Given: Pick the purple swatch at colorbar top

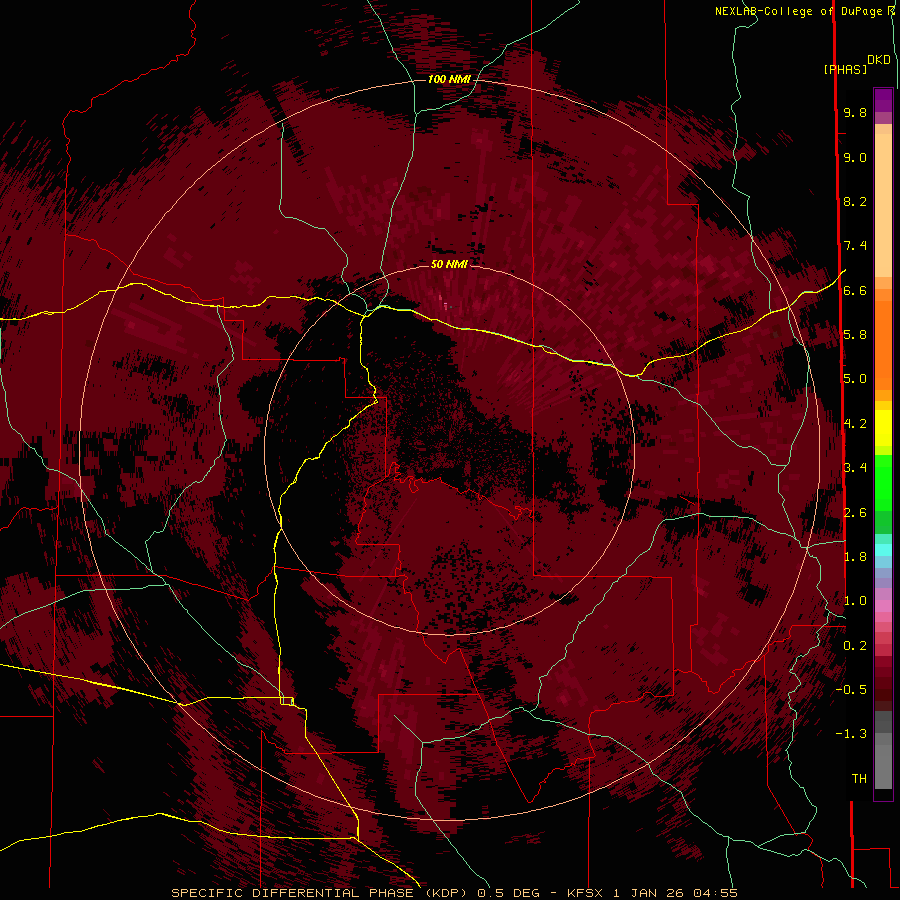Looking at the screenshot, I should (x=883, y=101).
